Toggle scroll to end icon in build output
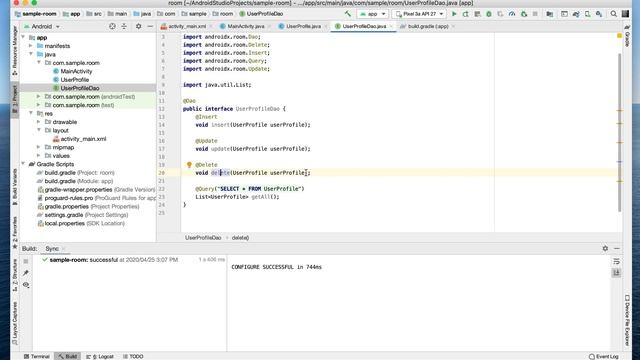The height and width of the screenshot is (360, 640). coord(616,273)
